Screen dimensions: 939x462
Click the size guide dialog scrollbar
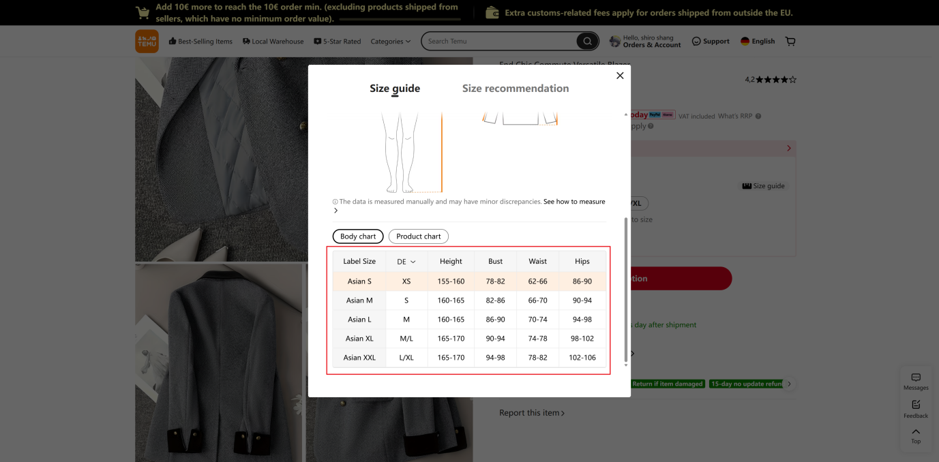pyautogui.click(x=626, y=288)
